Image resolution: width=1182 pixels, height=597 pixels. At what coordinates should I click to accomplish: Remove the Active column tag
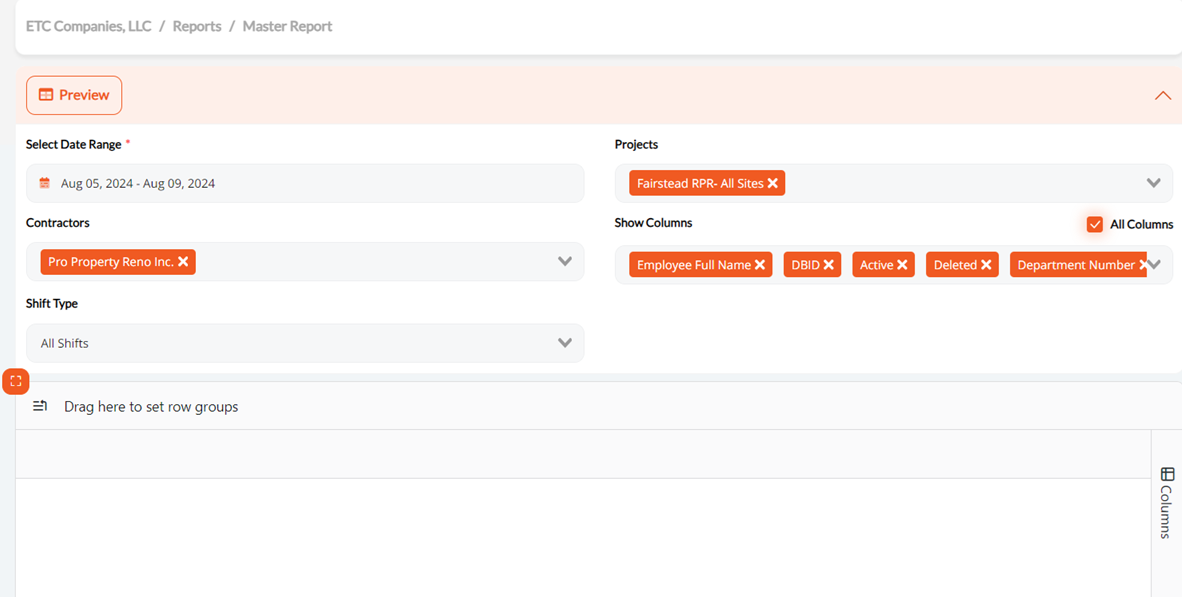coord(902,265)
